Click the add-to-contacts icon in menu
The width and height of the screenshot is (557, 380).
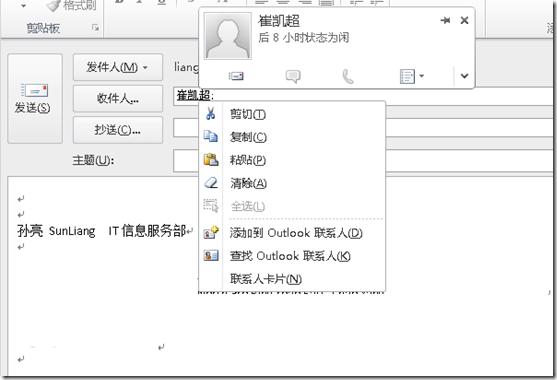point(211,233)
